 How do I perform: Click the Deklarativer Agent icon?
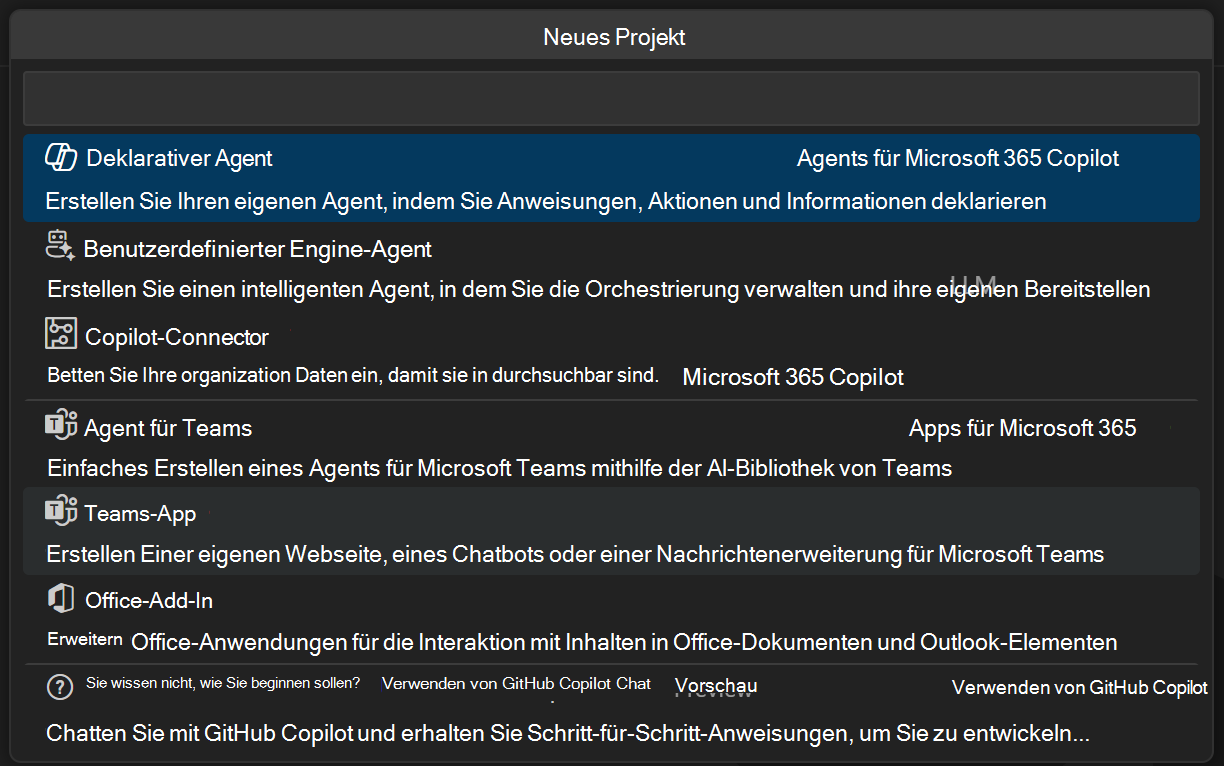pos(60,157)
